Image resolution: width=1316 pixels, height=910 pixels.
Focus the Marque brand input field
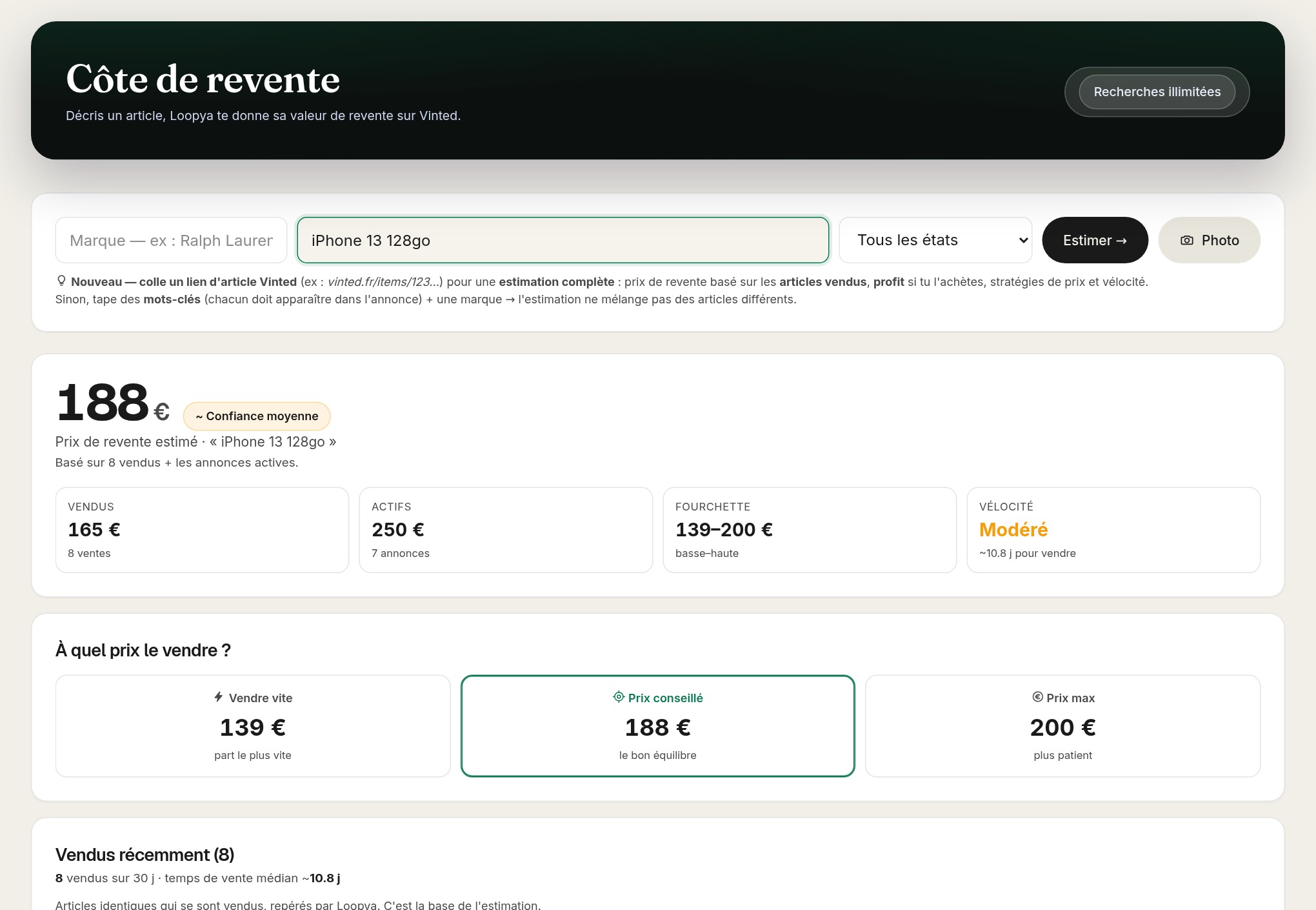(x=171, y=240)
